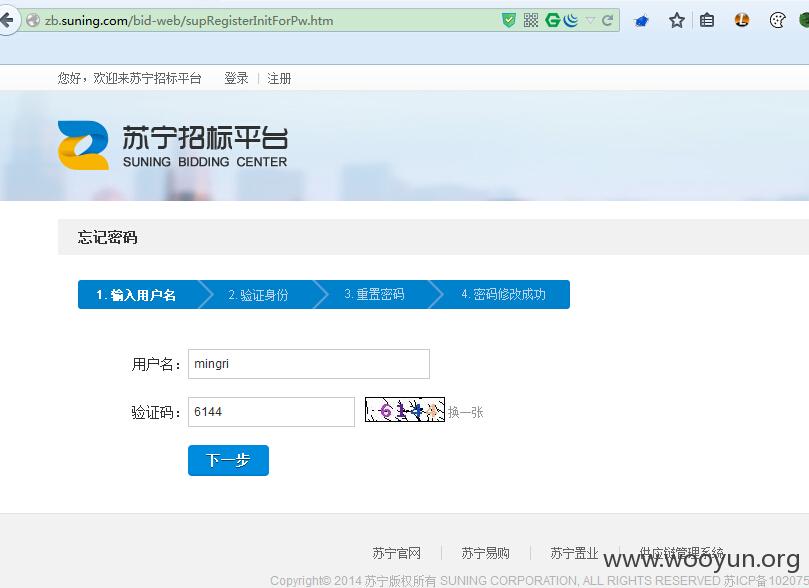Screen dimensions: 809x588
Task: Click the globe site identity icon
Action: (x=33, y=21)
